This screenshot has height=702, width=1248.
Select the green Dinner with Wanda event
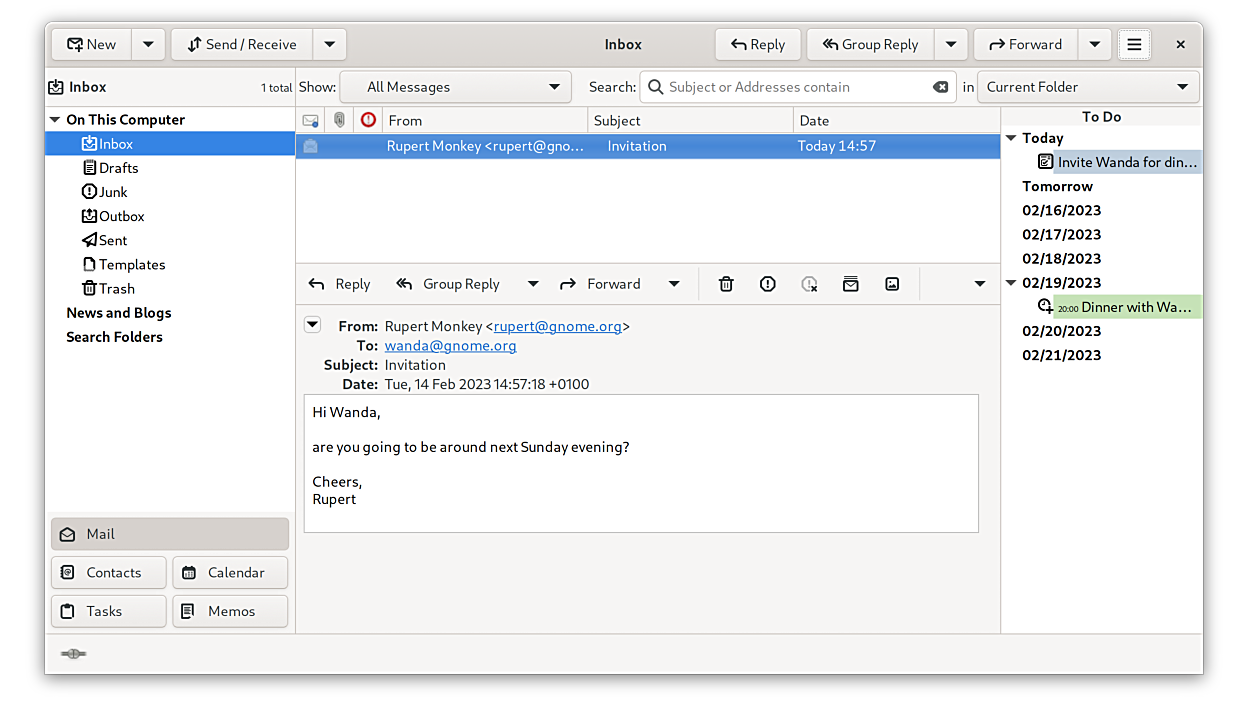click(x=1127, y=307)
